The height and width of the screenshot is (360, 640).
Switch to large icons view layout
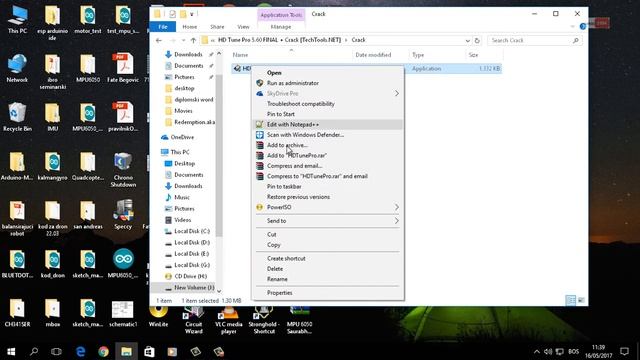click(x=581, y=300)
